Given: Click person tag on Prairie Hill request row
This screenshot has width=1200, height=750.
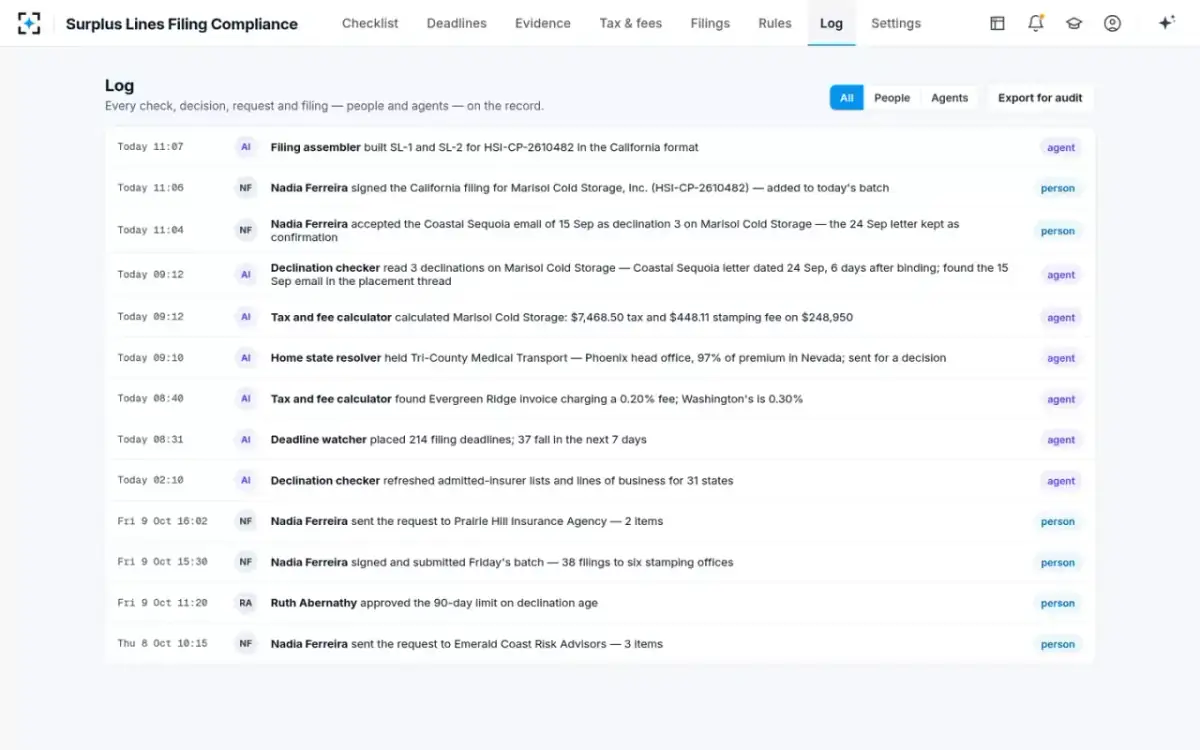Looking at the screenshot, I should [1057, 521].
